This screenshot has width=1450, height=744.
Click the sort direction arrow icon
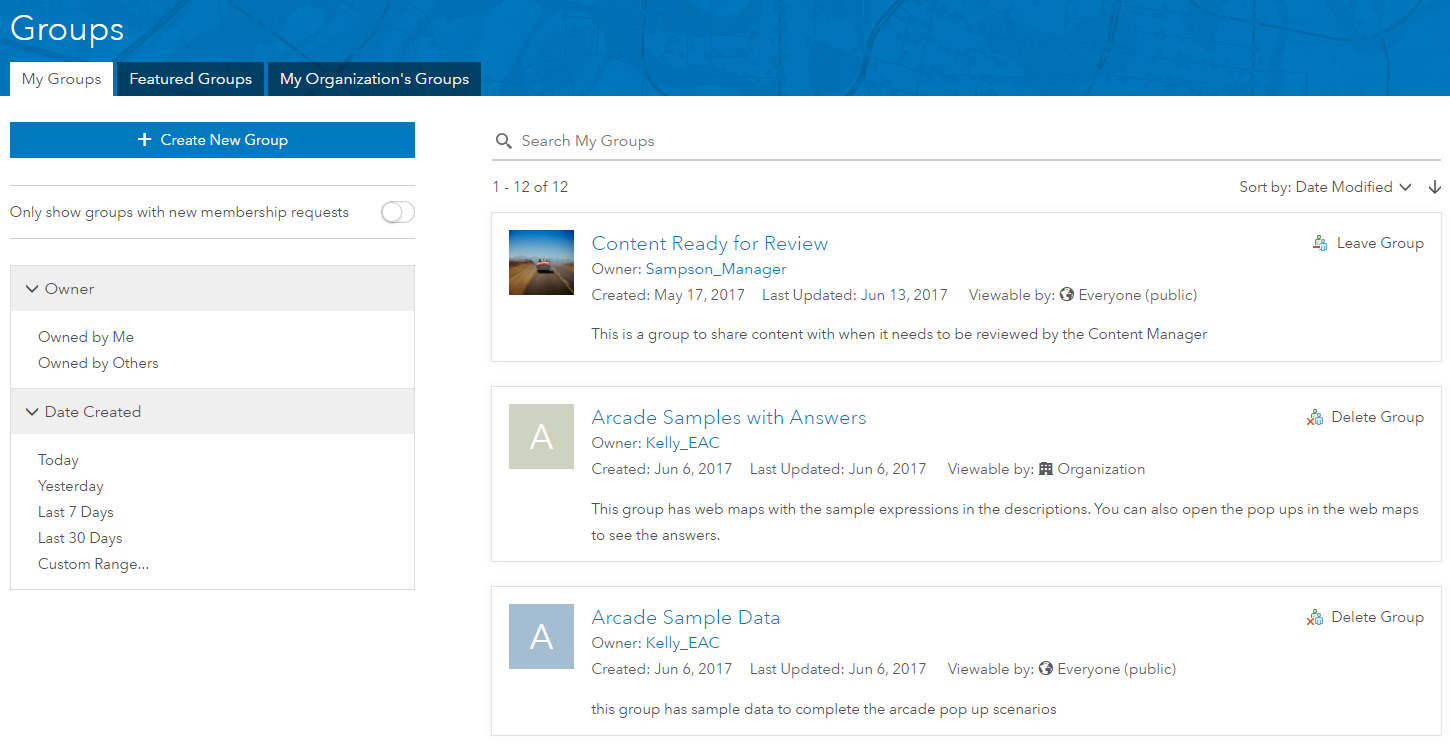1435,187
